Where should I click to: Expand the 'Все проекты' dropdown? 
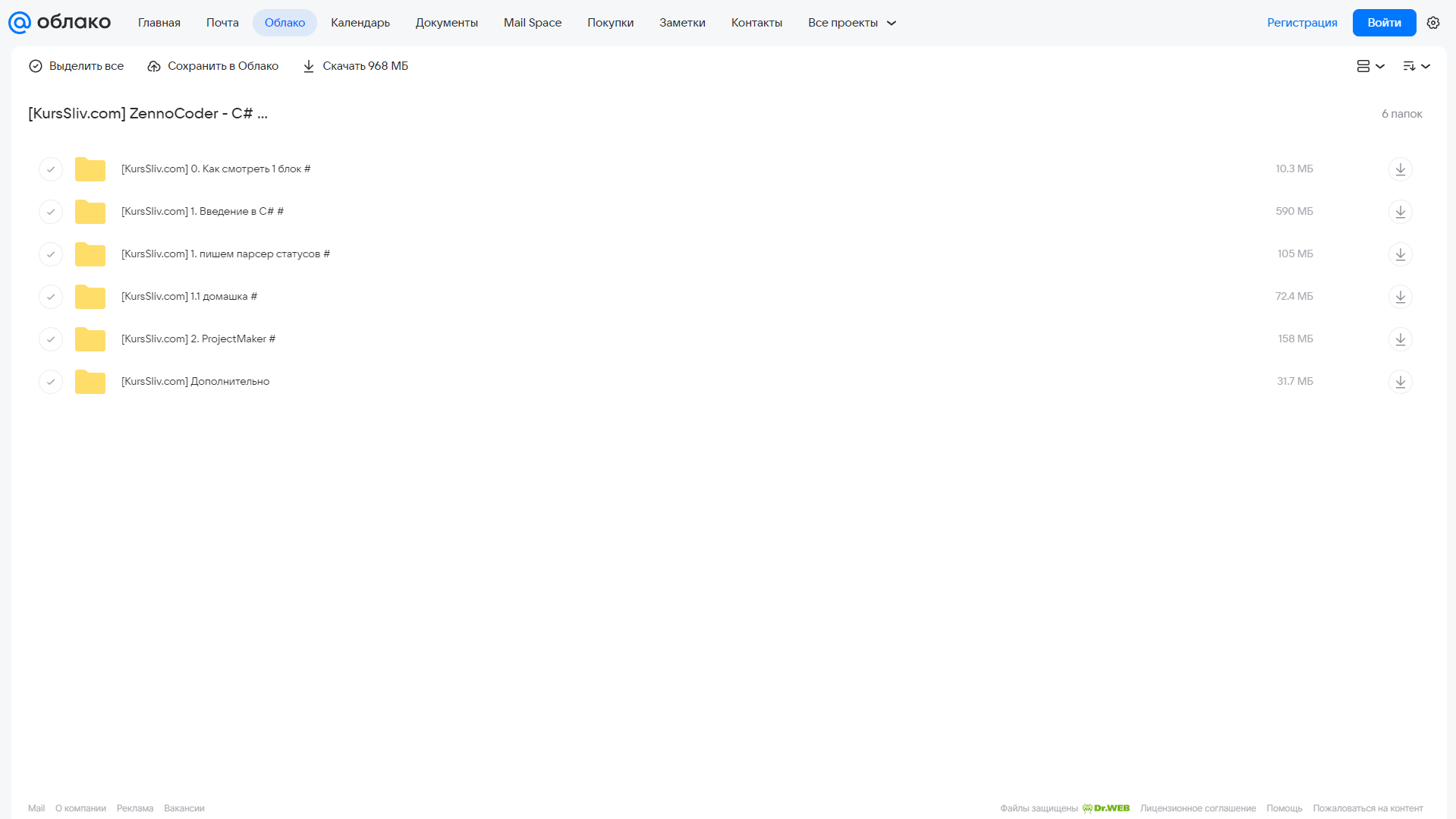pyautogui.click(x=852, y=23)
